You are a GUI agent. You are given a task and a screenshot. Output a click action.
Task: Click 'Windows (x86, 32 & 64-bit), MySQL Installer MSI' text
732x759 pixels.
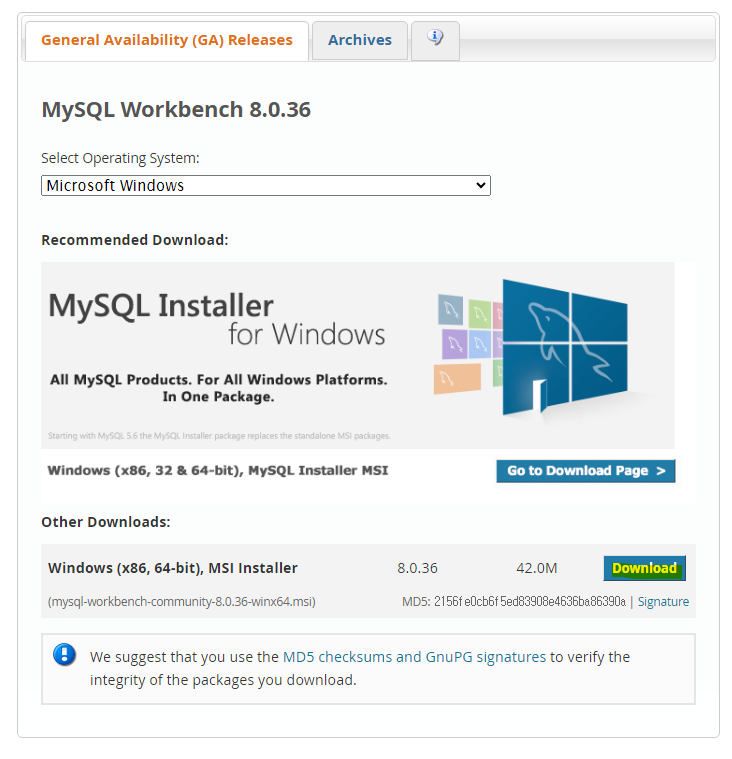click(218, 471)
